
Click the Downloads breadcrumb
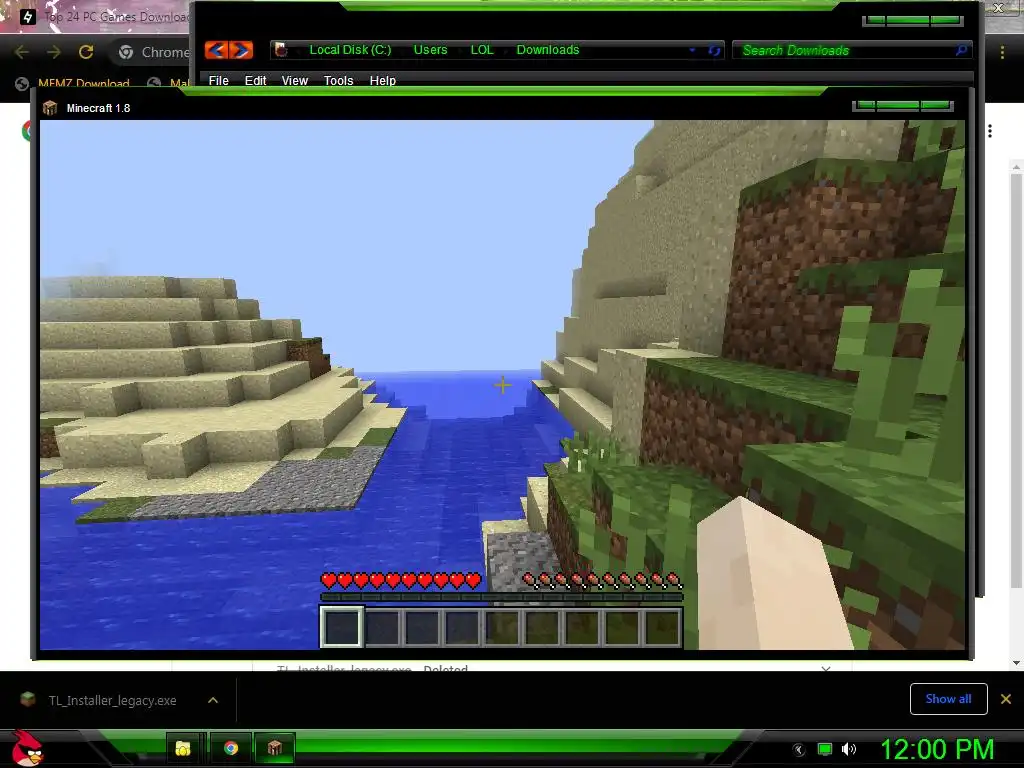tap(548, 50)
